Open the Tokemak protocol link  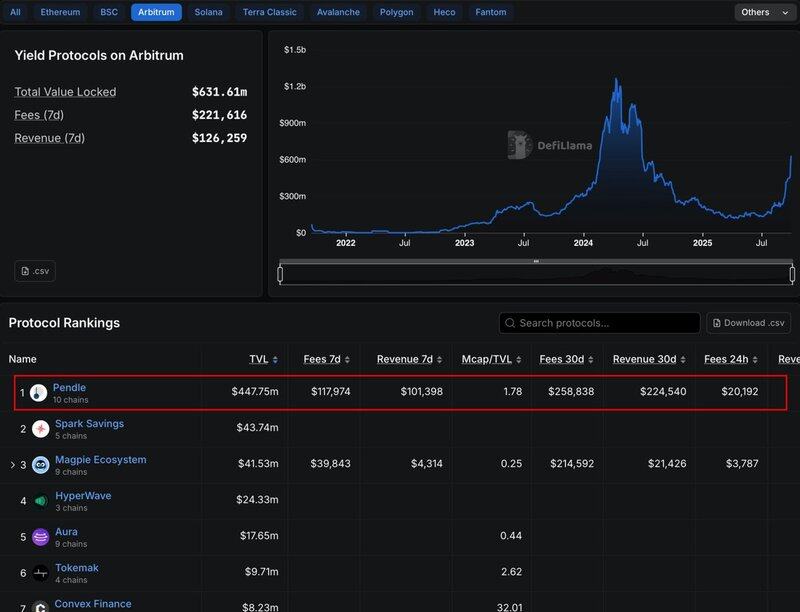click(x=77, y=568)
